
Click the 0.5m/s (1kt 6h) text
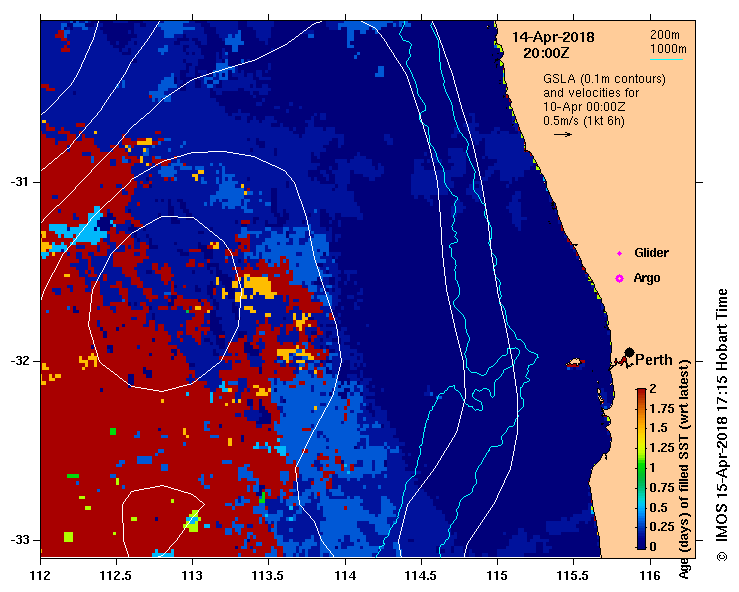(x=583, y=121)
